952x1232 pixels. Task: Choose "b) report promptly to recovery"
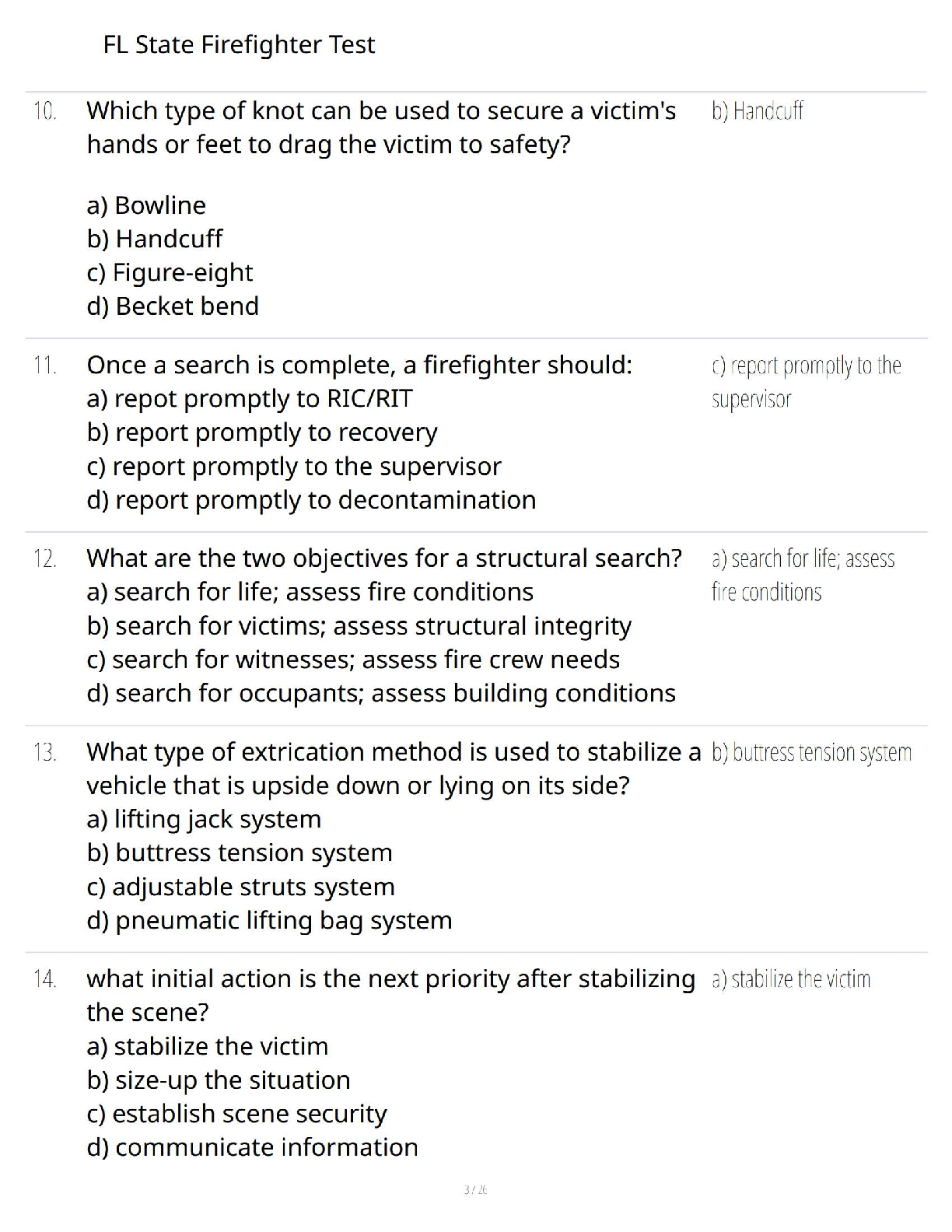point(262,432)
